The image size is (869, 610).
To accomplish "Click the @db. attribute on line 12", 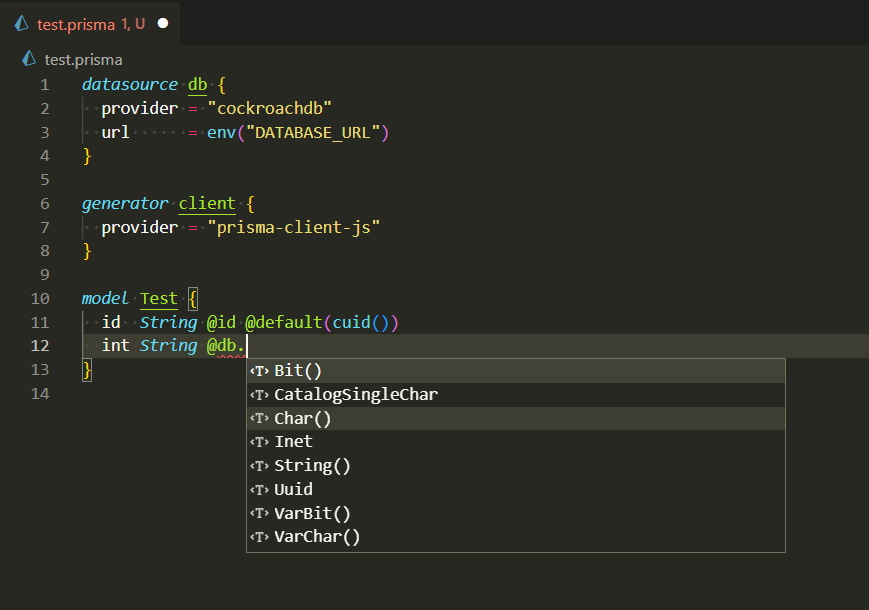I will (226, 346).
